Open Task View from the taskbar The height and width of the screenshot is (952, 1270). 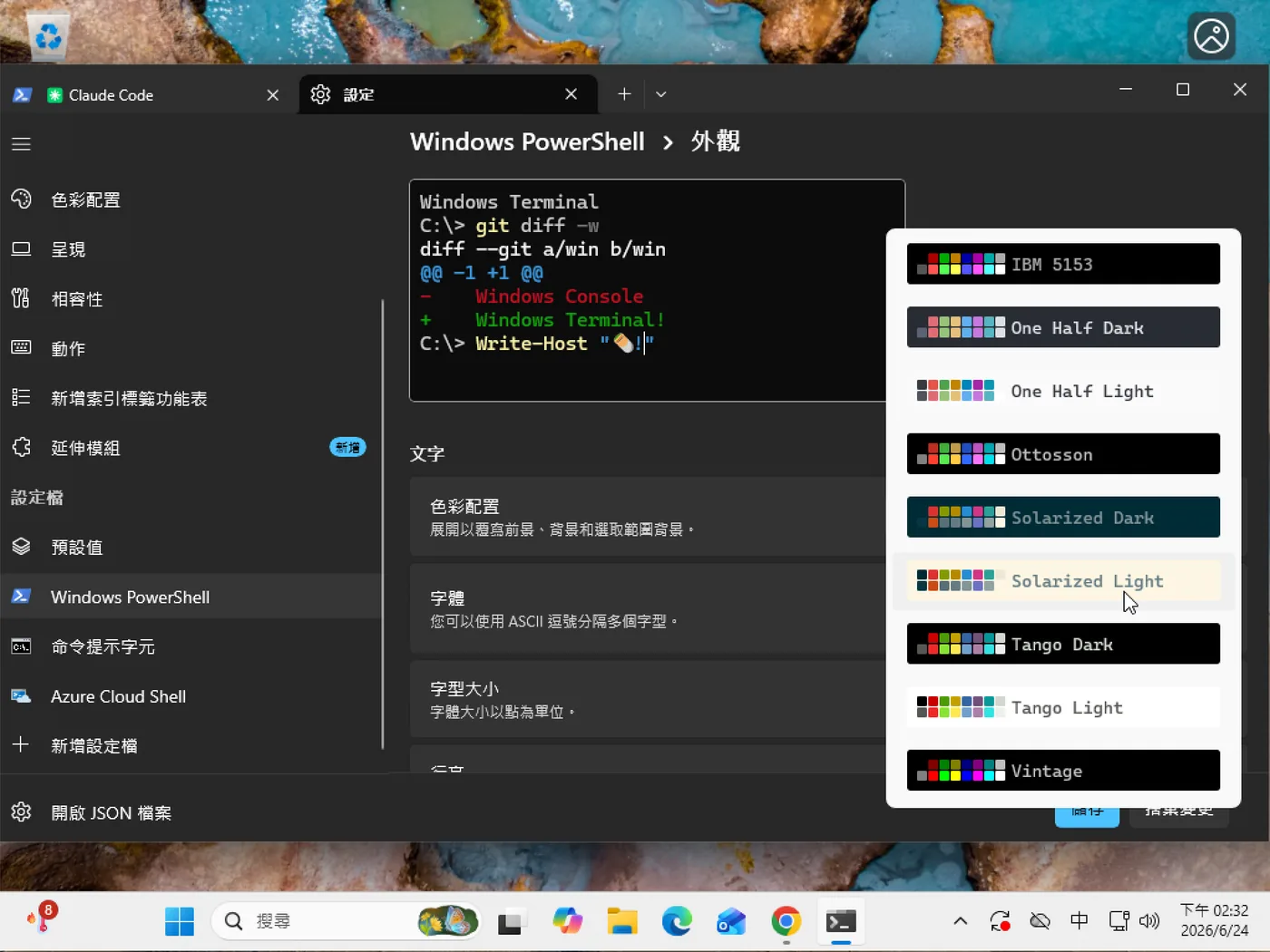tap(513, 921)
